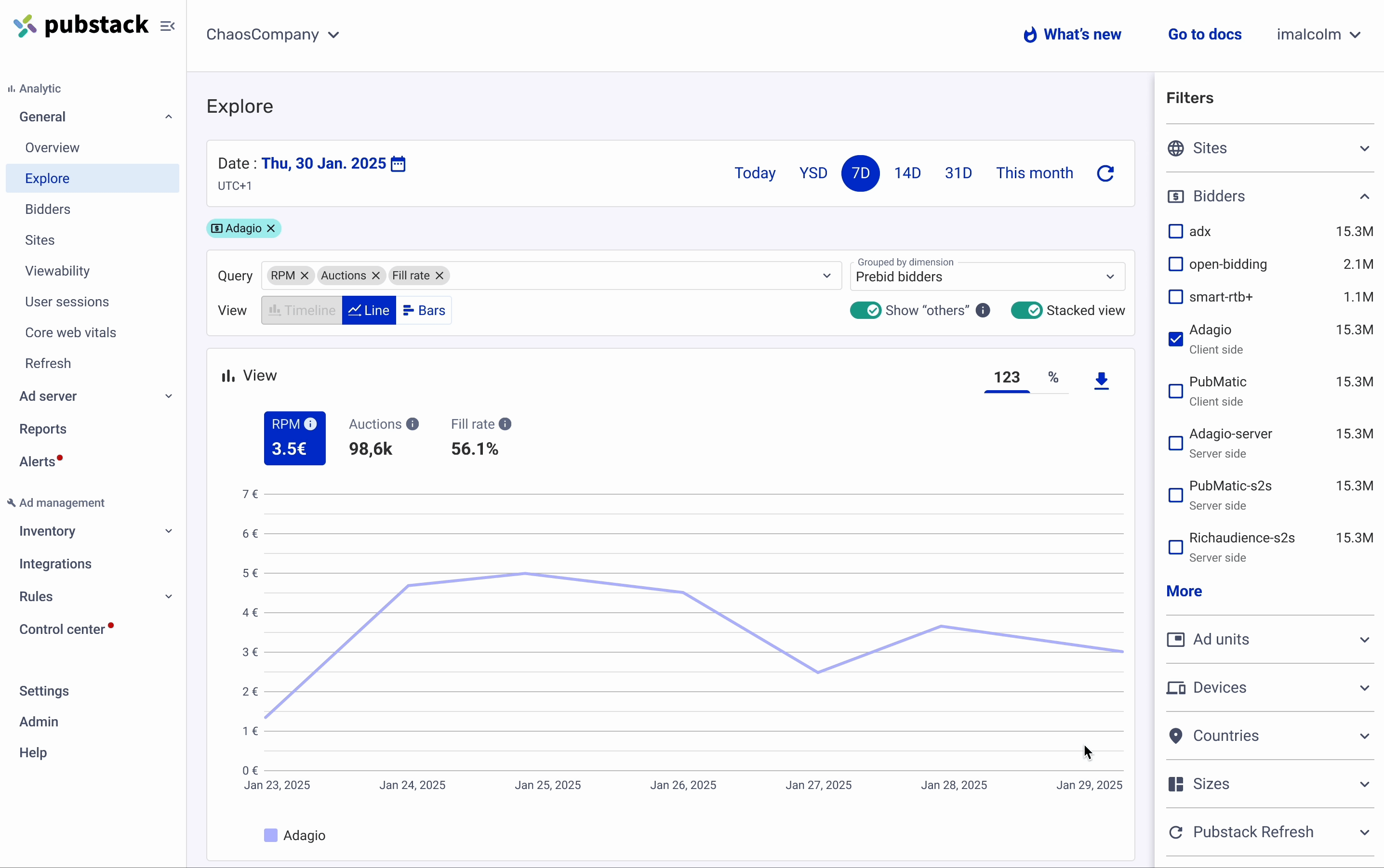The image size is (1384, 868).
Task: Open the Go to docs link
Action: tap(1205, 35)
